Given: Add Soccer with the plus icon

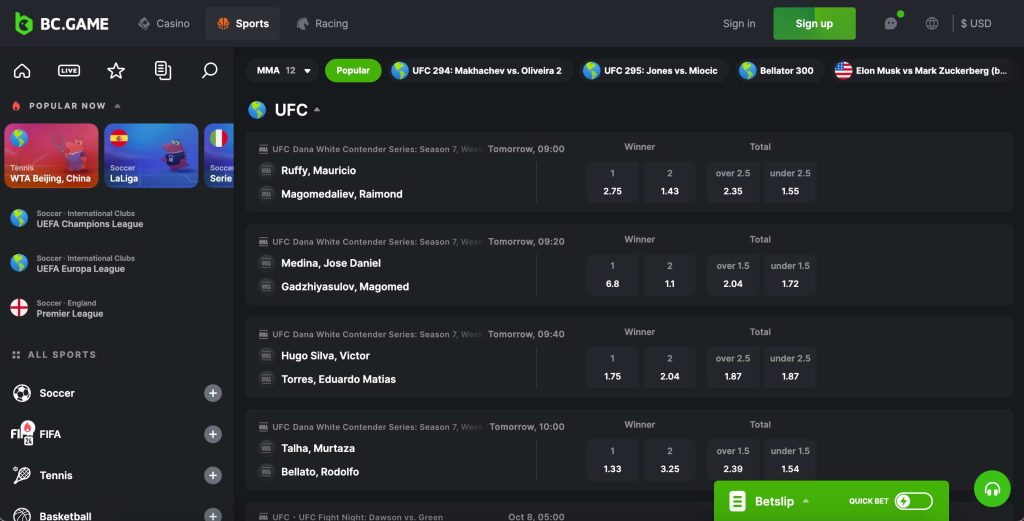Looking at the screenshot, I should [x=212, y=393].
